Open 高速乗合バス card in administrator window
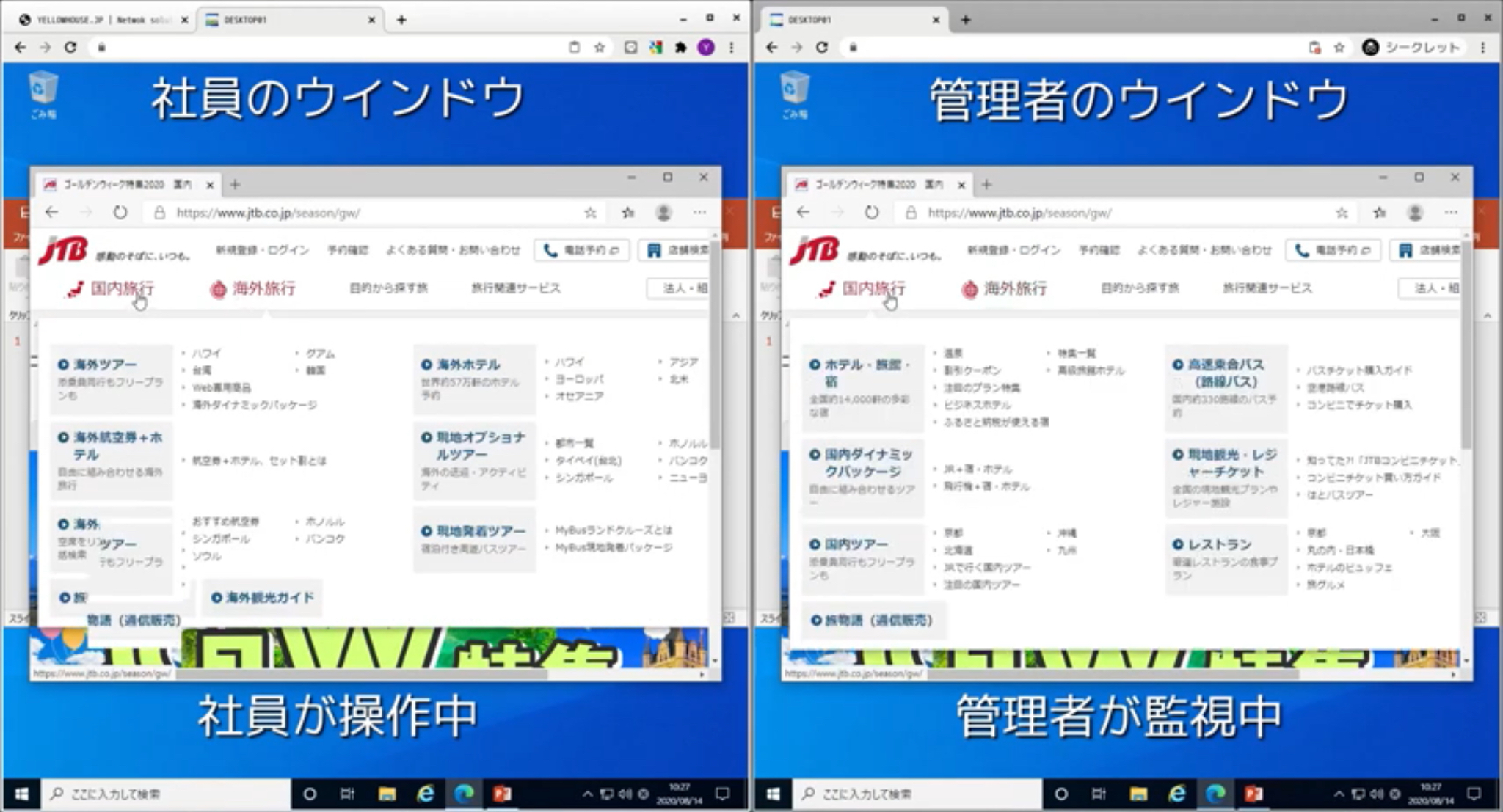The image size is (1503, 812). 1226,388
